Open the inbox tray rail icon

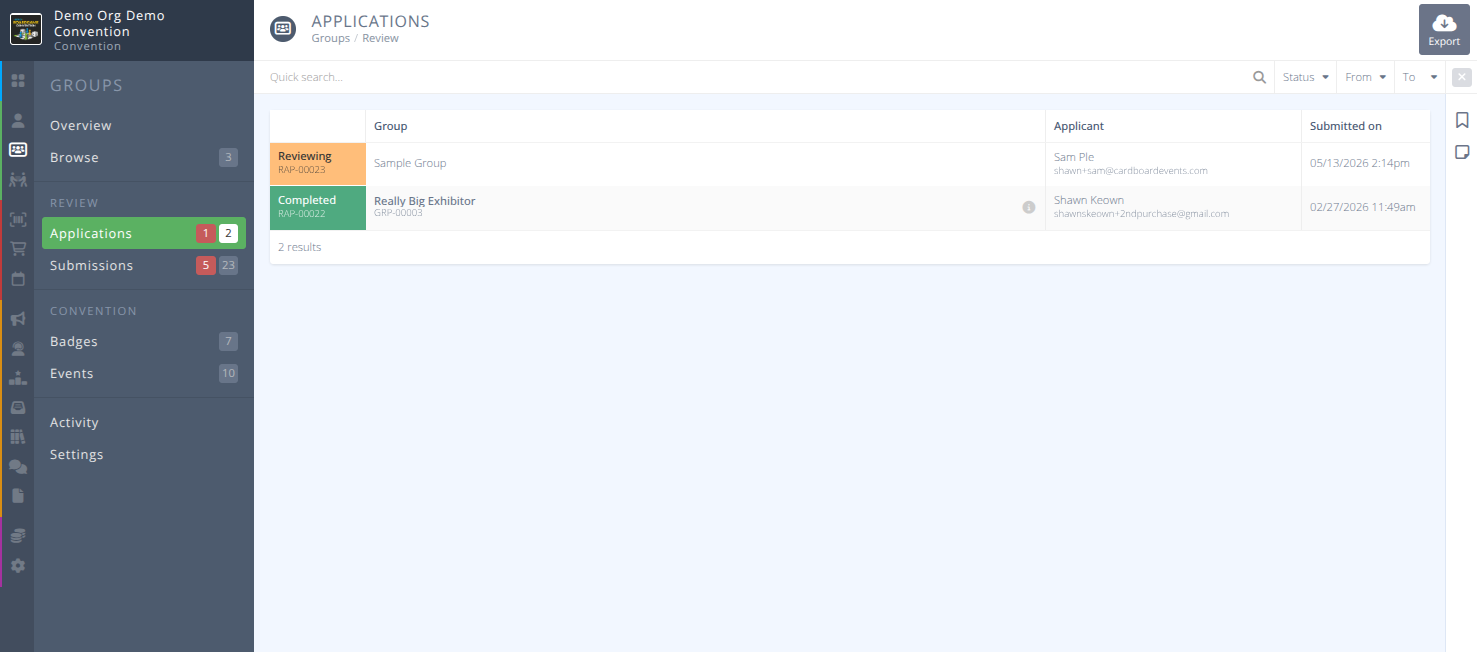click(17, 407)
